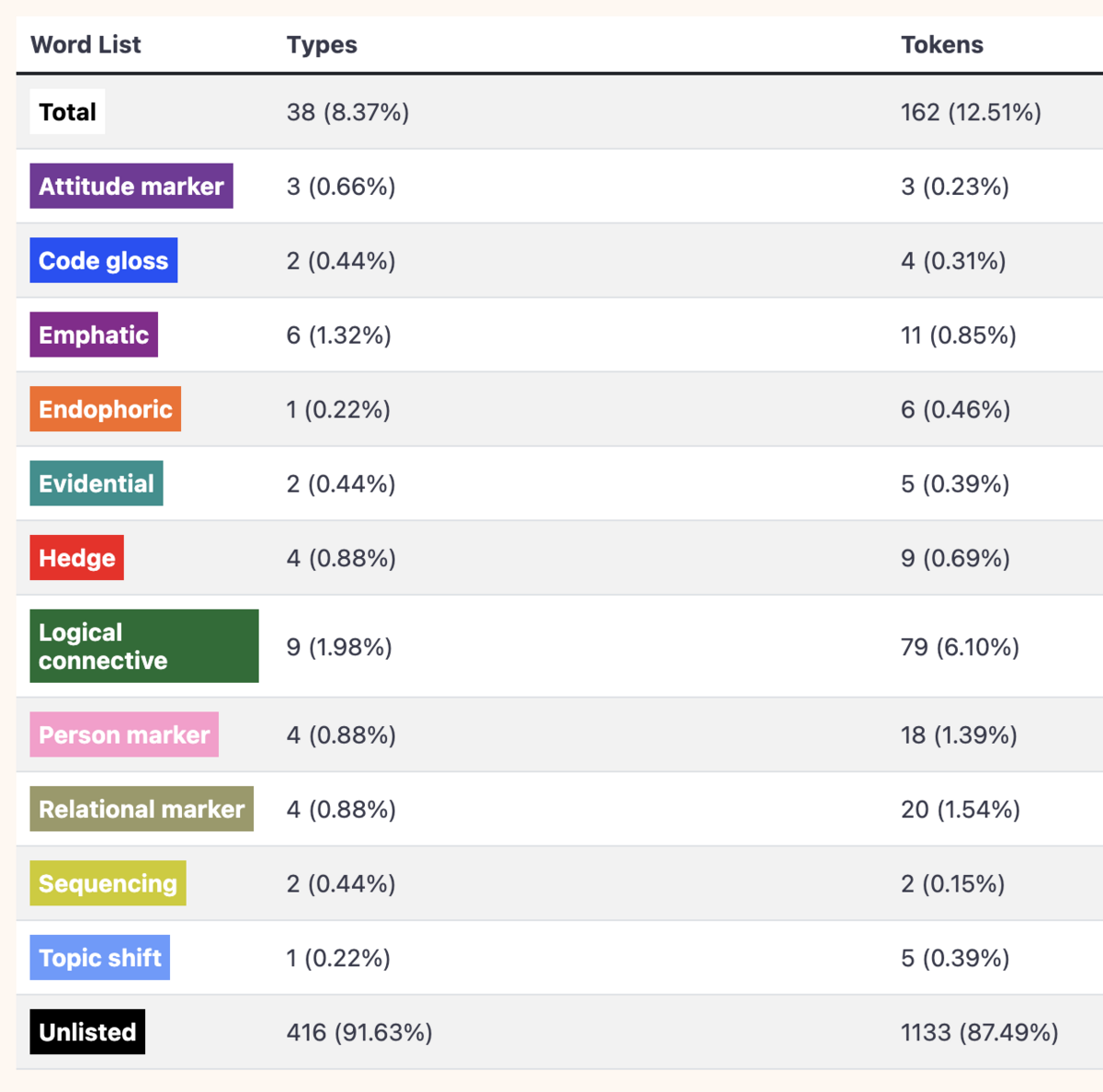Choose the orange Endophoric tag

pyautogui.click(x=106, y=409)
